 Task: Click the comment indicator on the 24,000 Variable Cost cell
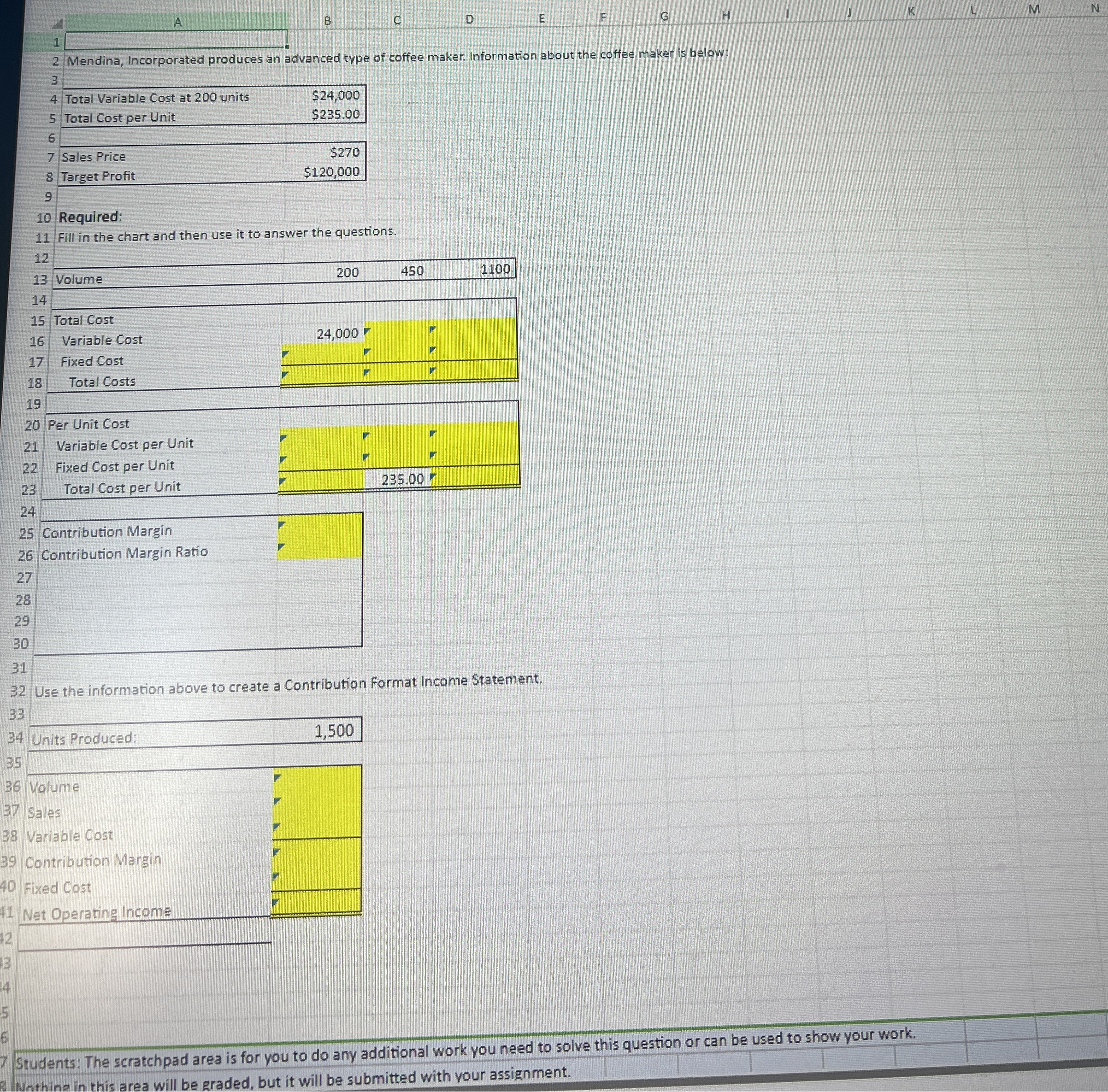[367, 331]
